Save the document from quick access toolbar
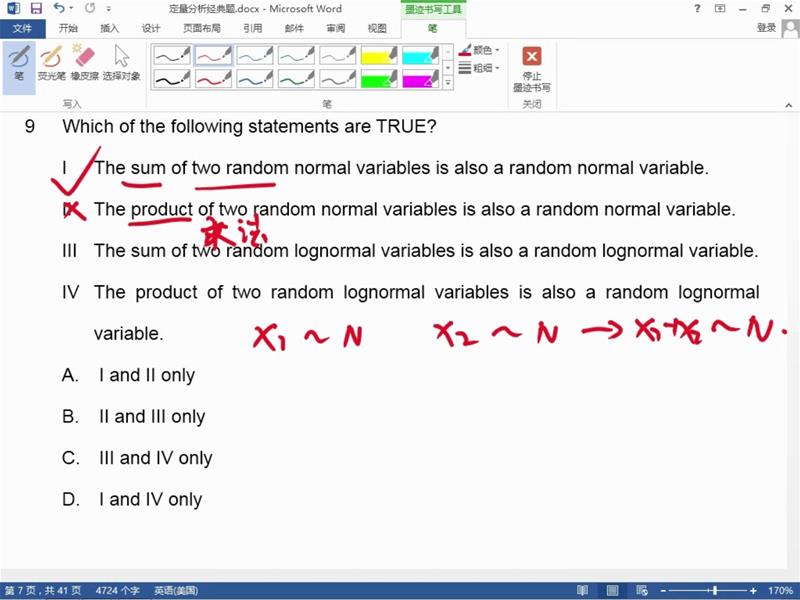This screenshot has width=800, height=600. click(x=36, y=8)
